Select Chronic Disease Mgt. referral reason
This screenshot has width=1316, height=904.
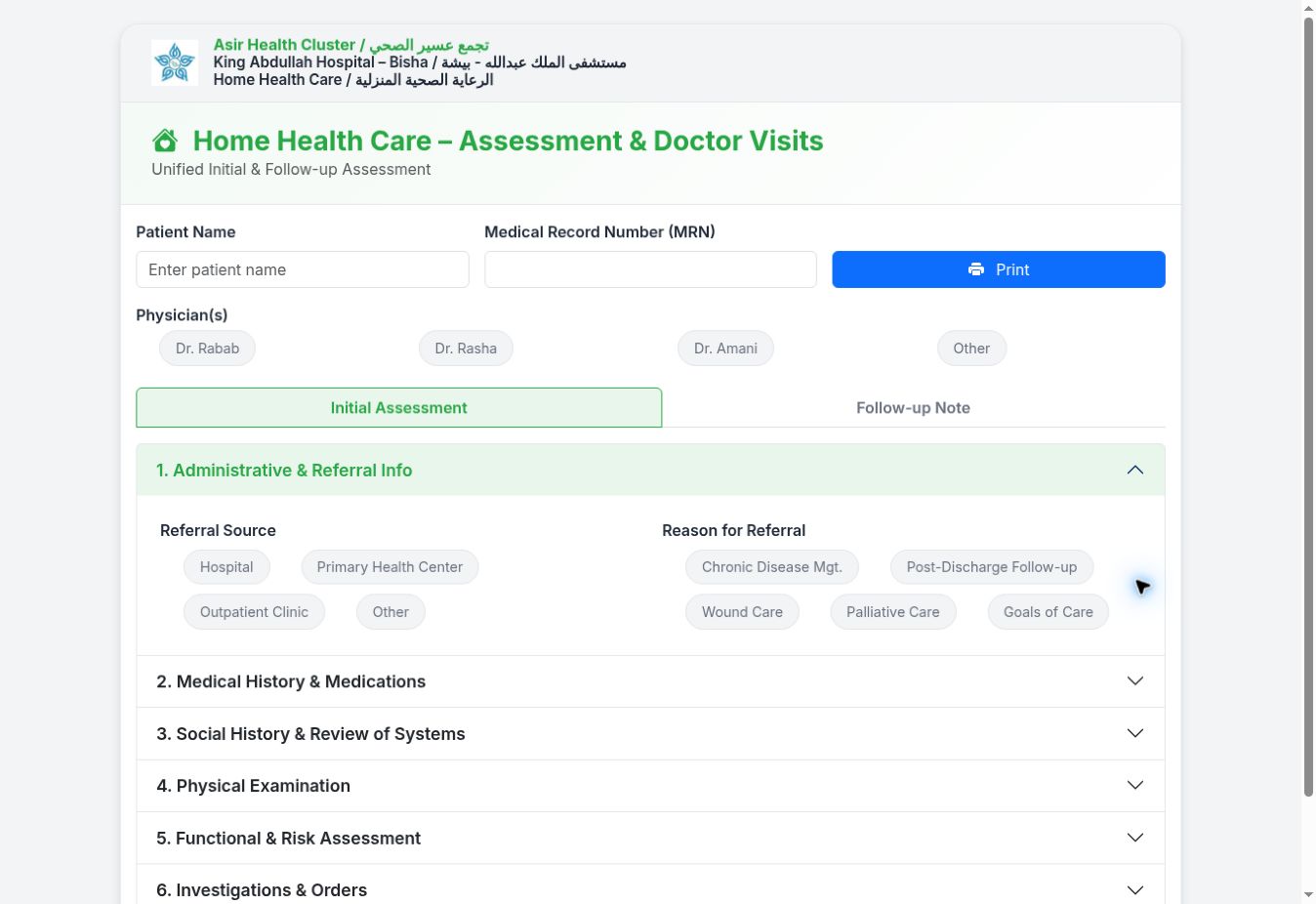(771, 567)
